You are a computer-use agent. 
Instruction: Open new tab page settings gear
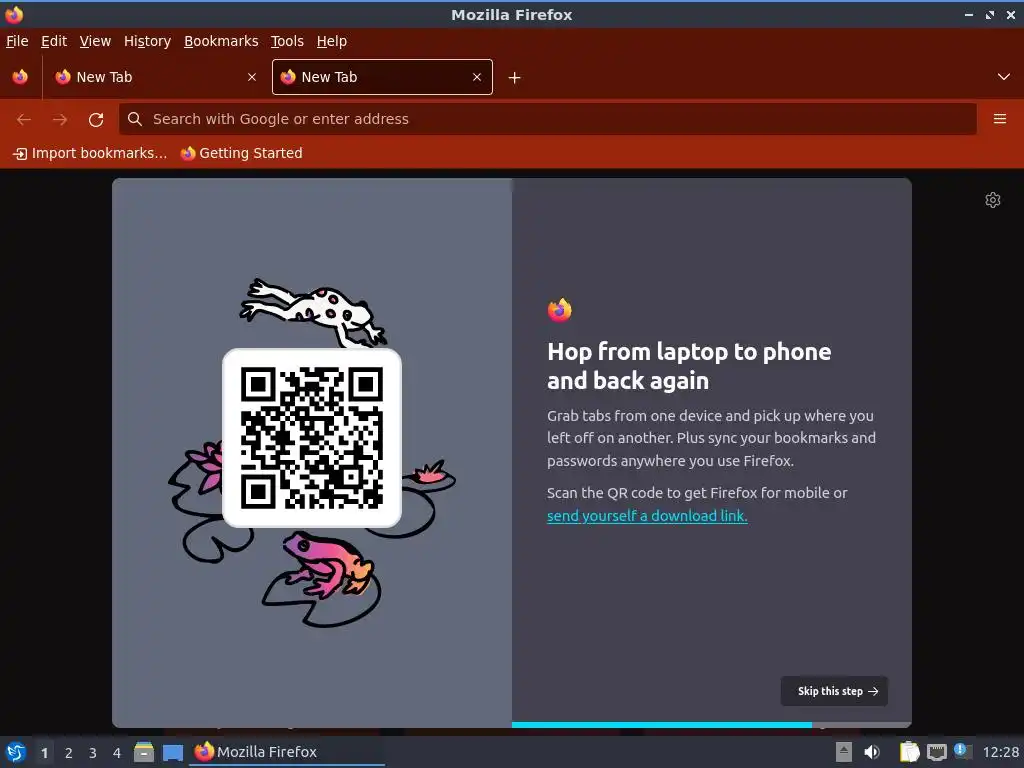click(993, 200)
